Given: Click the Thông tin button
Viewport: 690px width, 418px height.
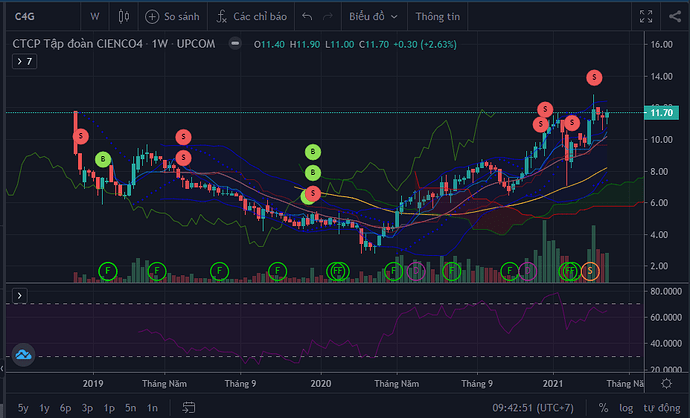Looking at the screenshot, I should (x=439, y=17).
